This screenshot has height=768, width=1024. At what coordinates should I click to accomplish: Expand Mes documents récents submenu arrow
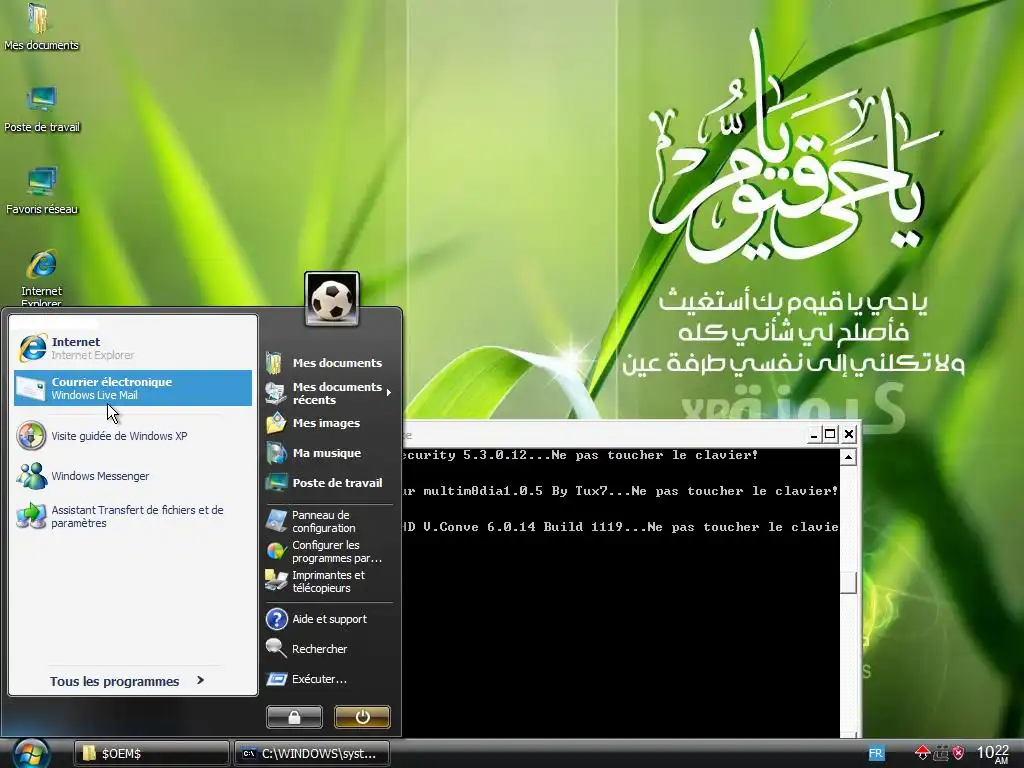click(389, 392)
